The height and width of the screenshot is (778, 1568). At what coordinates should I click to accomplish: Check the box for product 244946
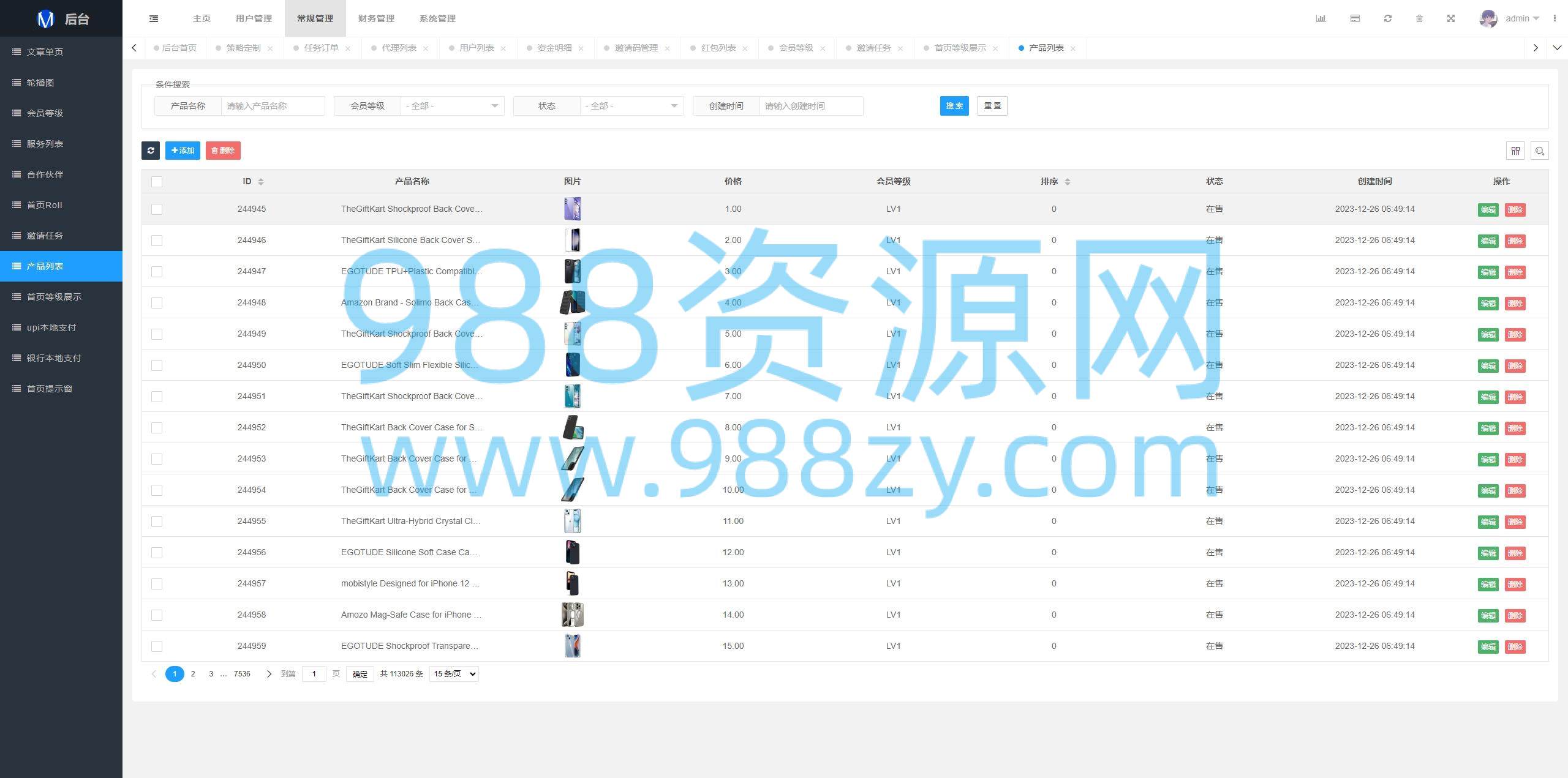[x=157, y=241]
